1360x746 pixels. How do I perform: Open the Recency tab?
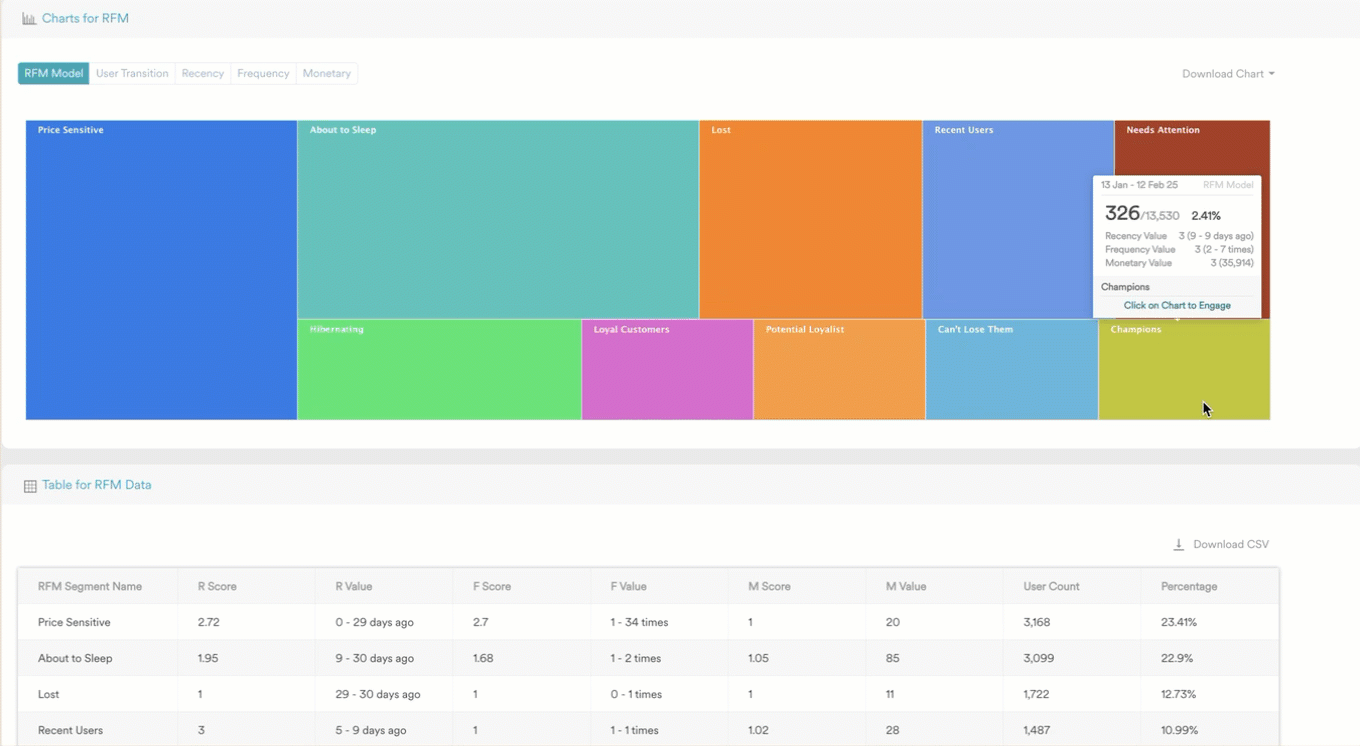click(203, 74)
